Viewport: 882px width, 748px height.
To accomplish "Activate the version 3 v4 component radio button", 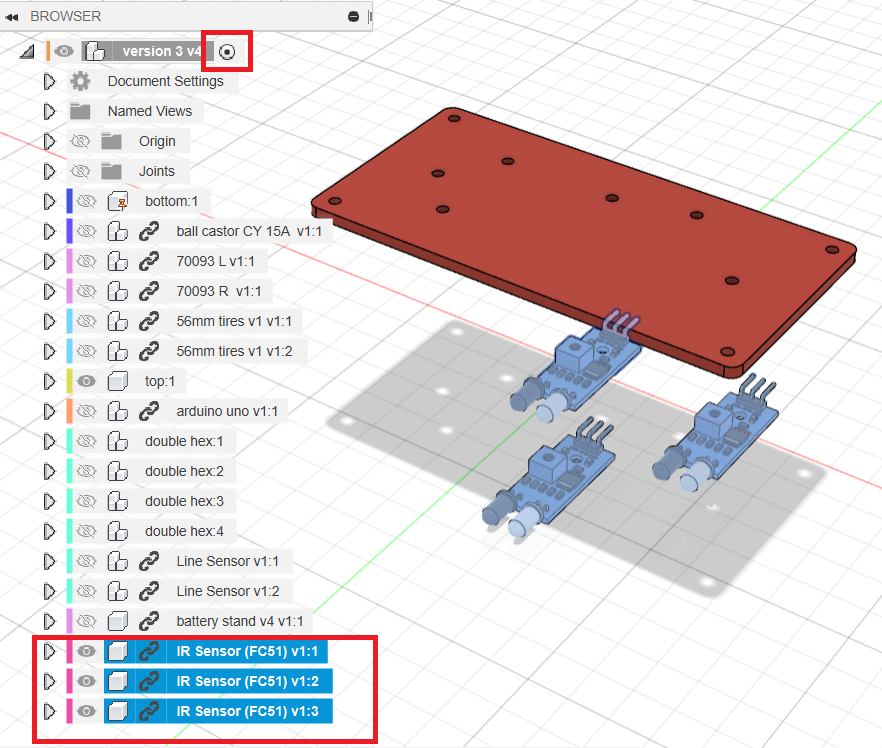I will (x=227, y=50).
